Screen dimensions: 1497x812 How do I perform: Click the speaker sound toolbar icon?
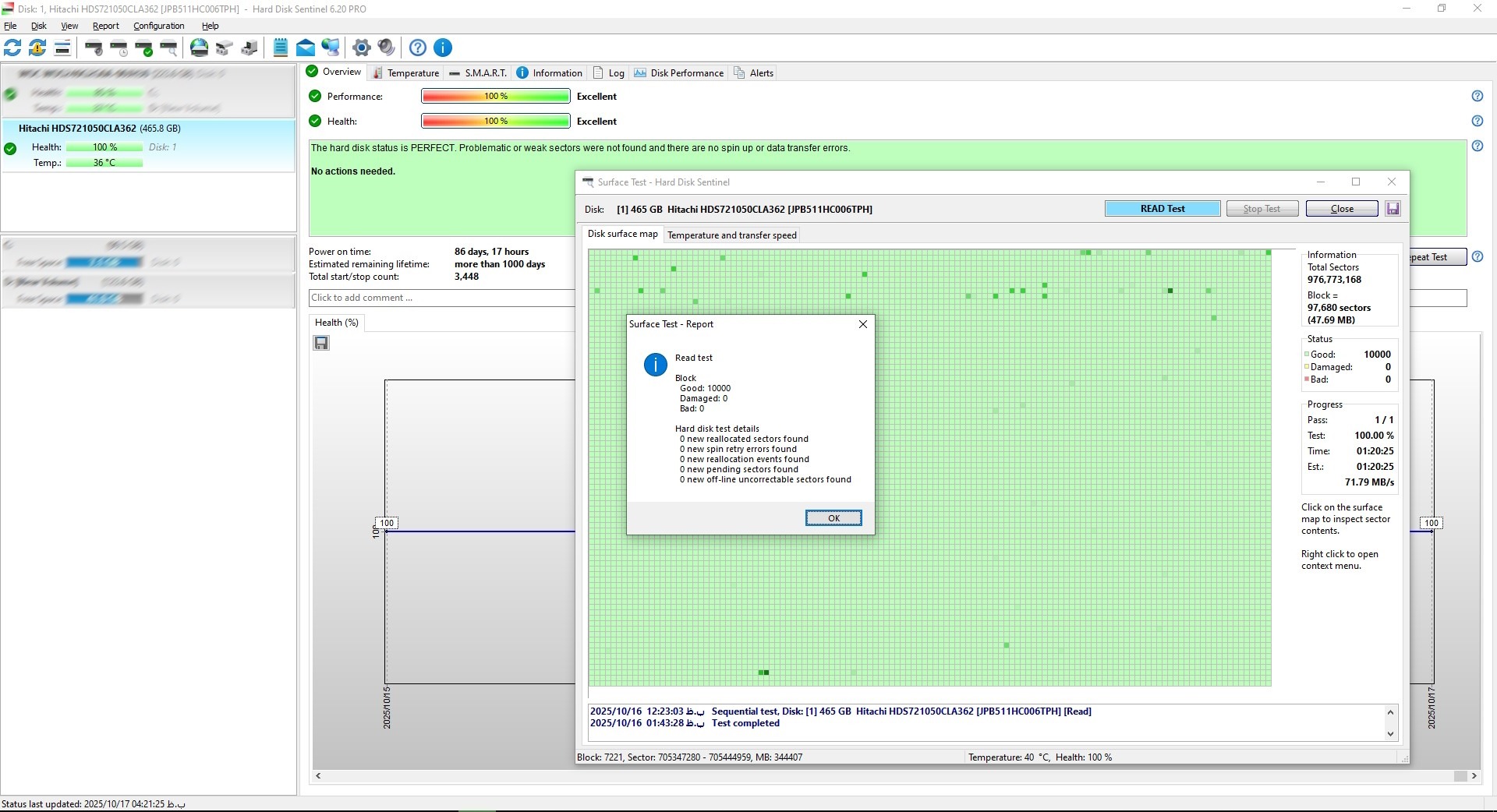[x=386, y=48]
